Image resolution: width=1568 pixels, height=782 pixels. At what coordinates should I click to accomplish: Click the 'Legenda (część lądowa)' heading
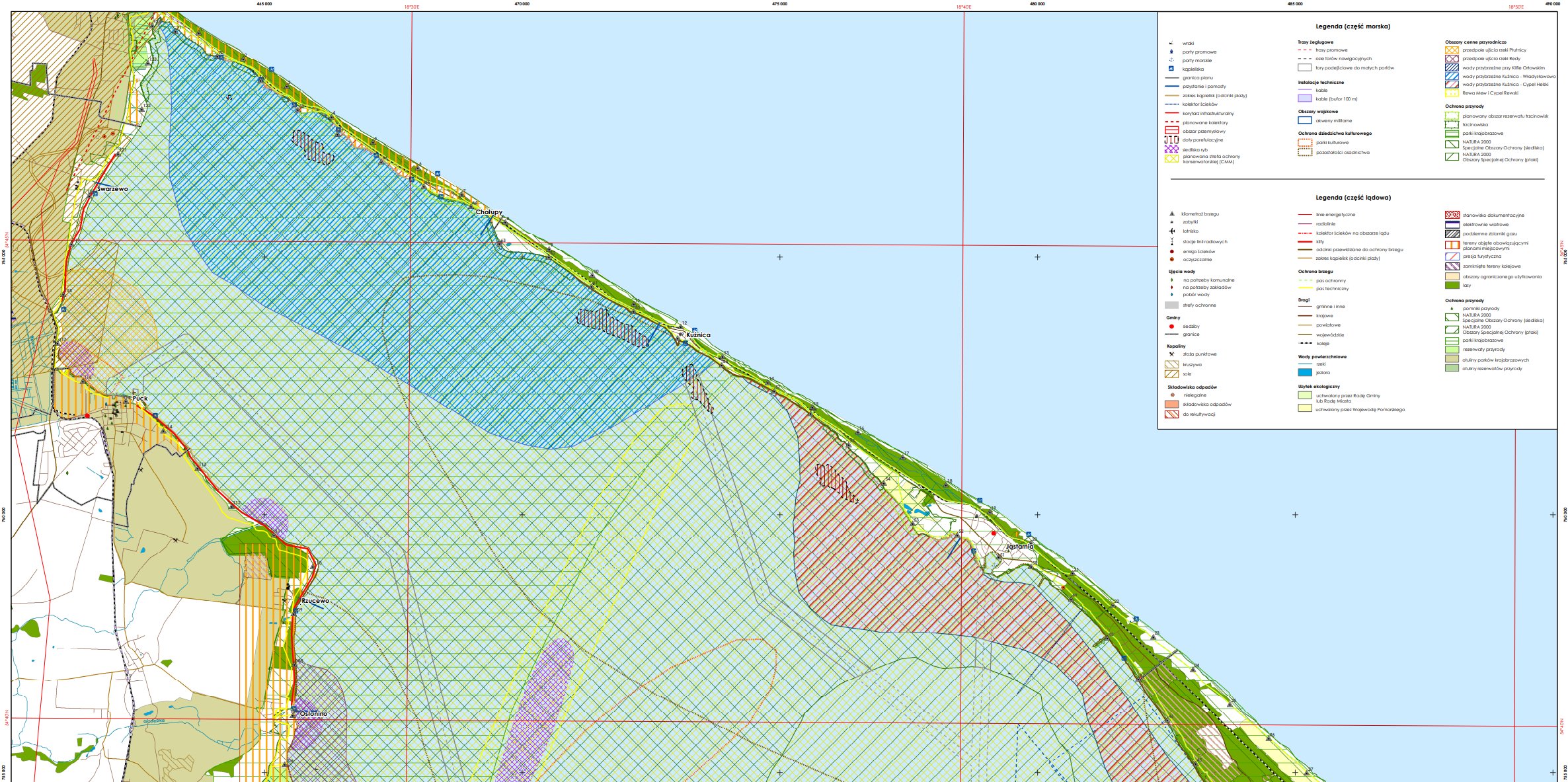click(1353, 198)
